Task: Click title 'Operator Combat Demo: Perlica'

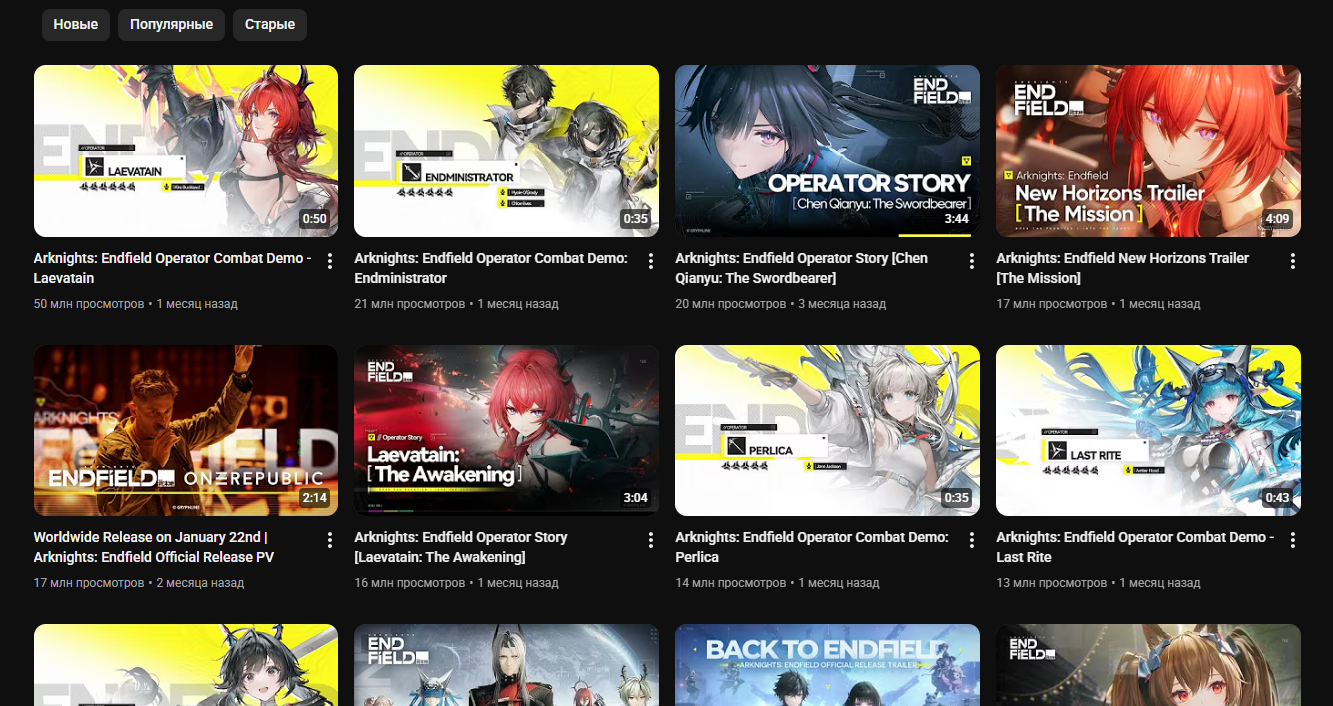Action: (x=812, y=547)
